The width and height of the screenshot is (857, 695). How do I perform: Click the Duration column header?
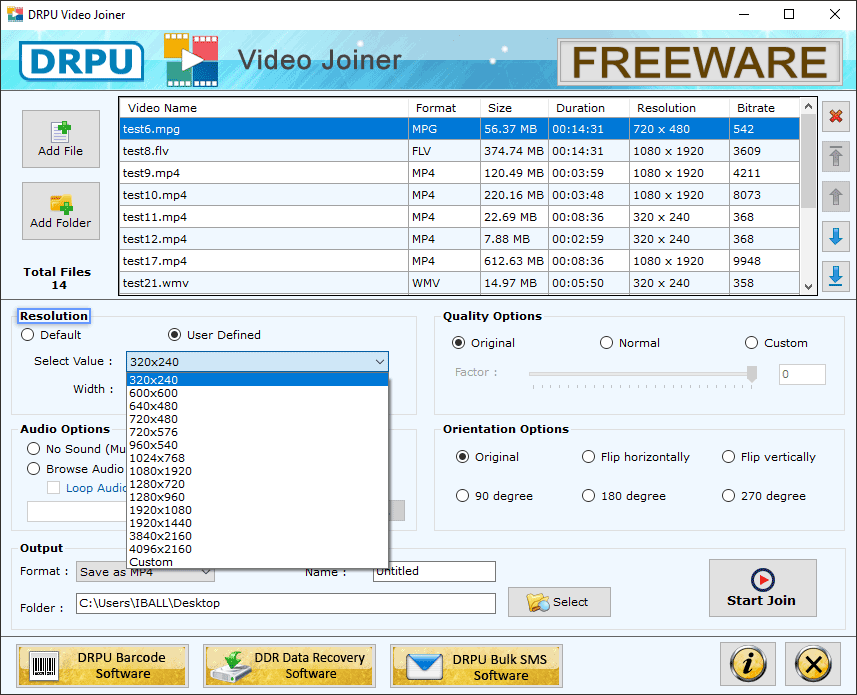[589, 108]
